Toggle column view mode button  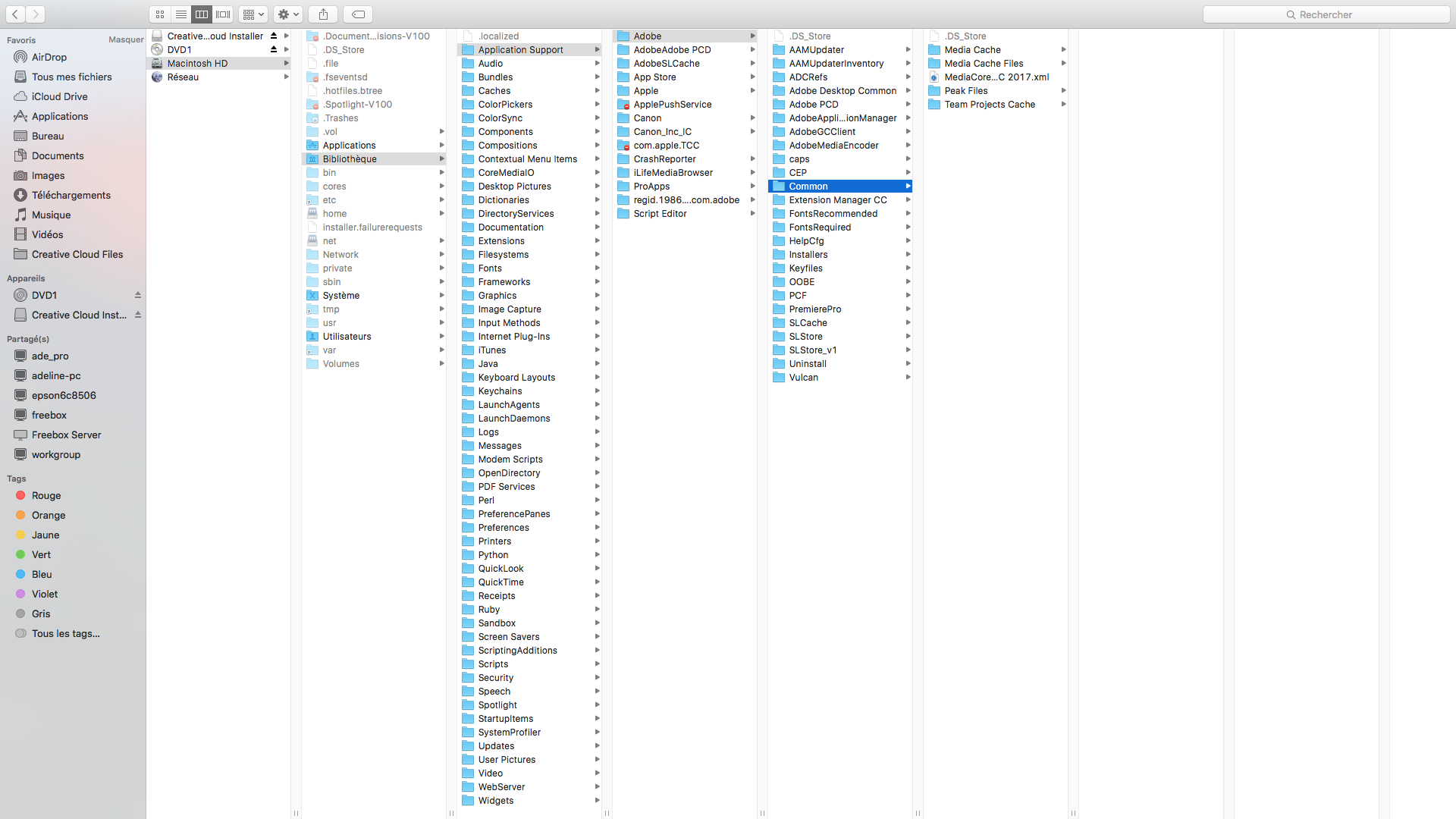(202, 14)
